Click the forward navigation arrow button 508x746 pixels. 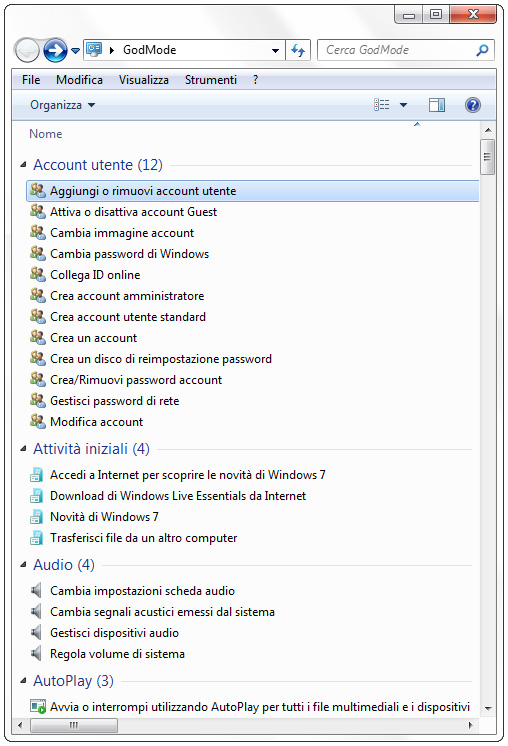click(x=55, y=50)
